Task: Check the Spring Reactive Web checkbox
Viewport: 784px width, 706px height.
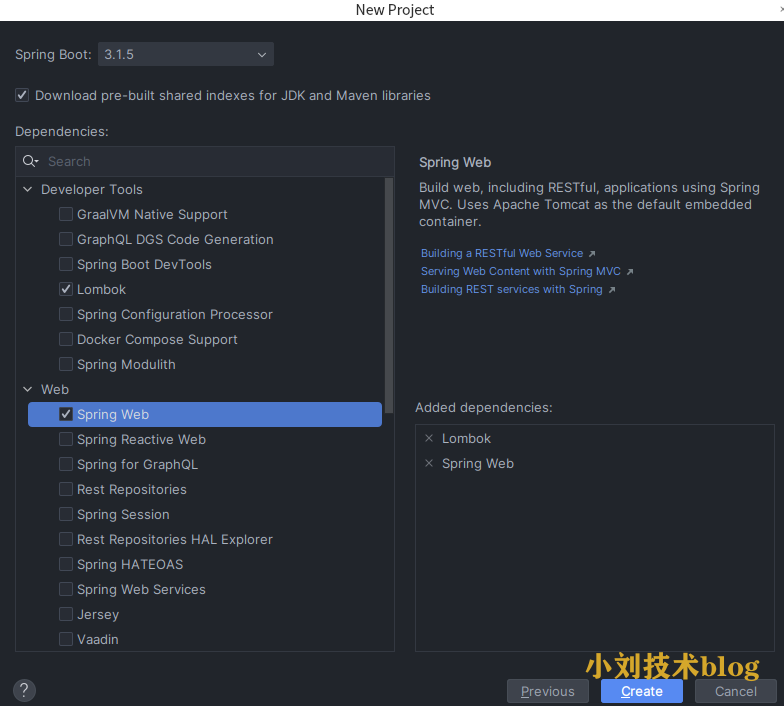Action: [x=66, y=439]
